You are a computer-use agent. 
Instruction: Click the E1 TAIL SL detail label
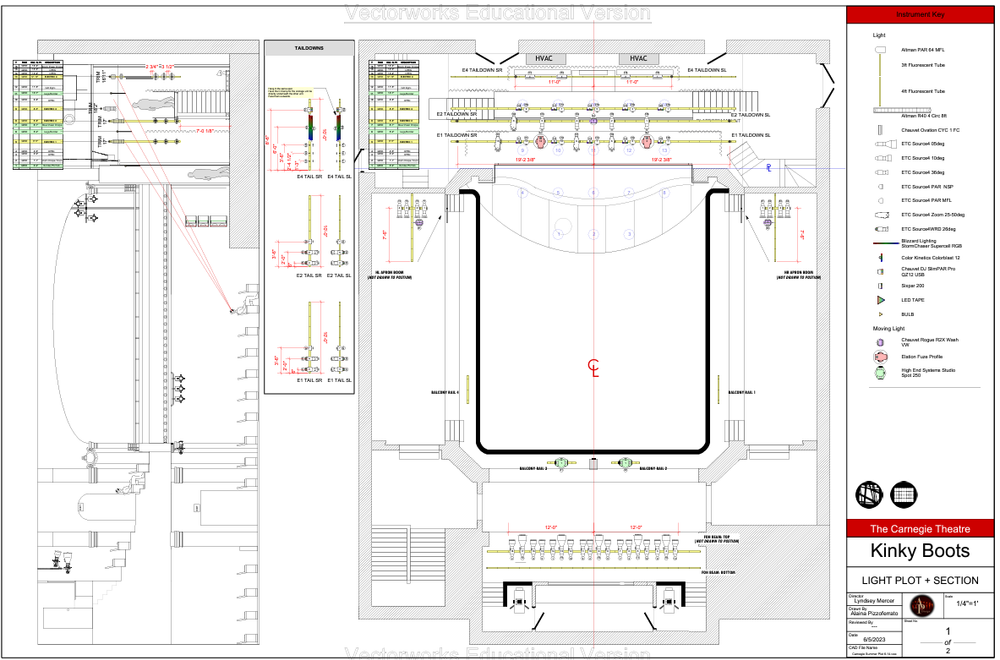point(339,380)
